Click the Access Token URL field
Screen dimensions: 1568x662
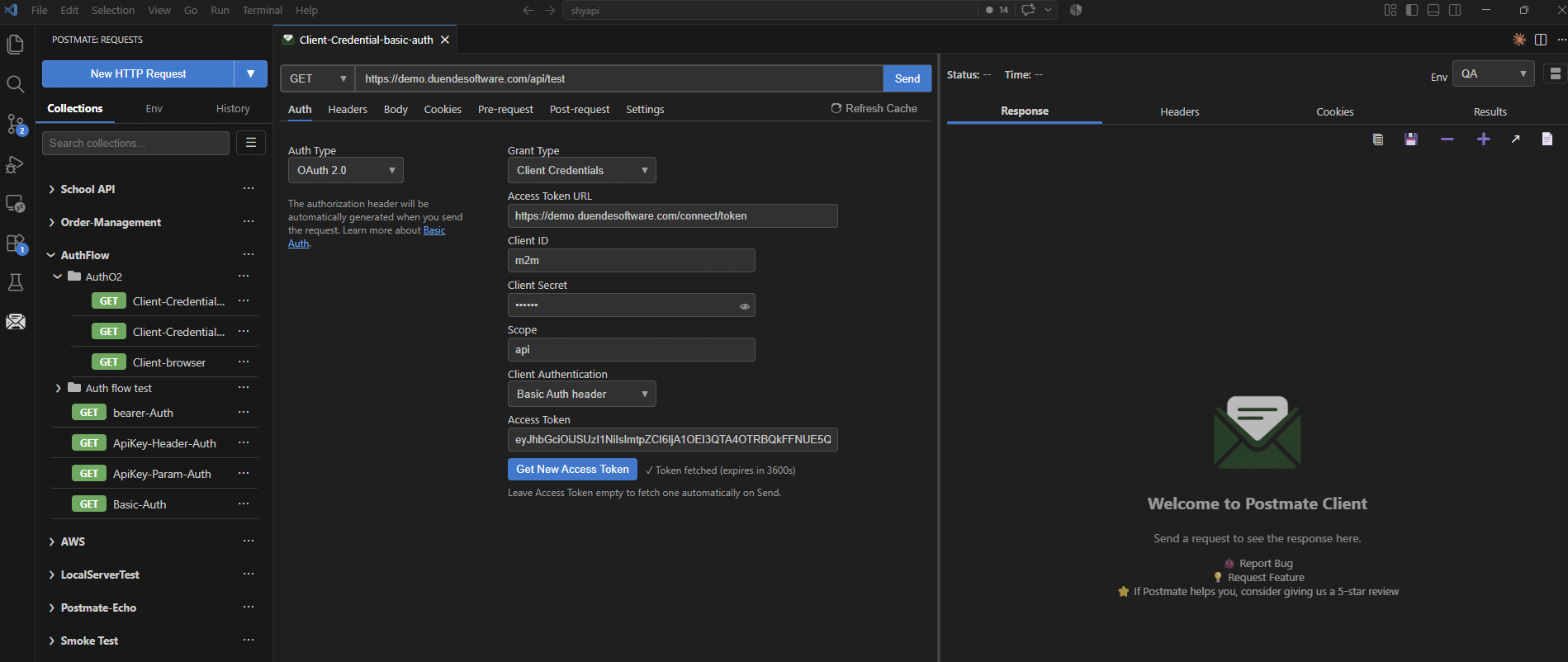(673, 215)
